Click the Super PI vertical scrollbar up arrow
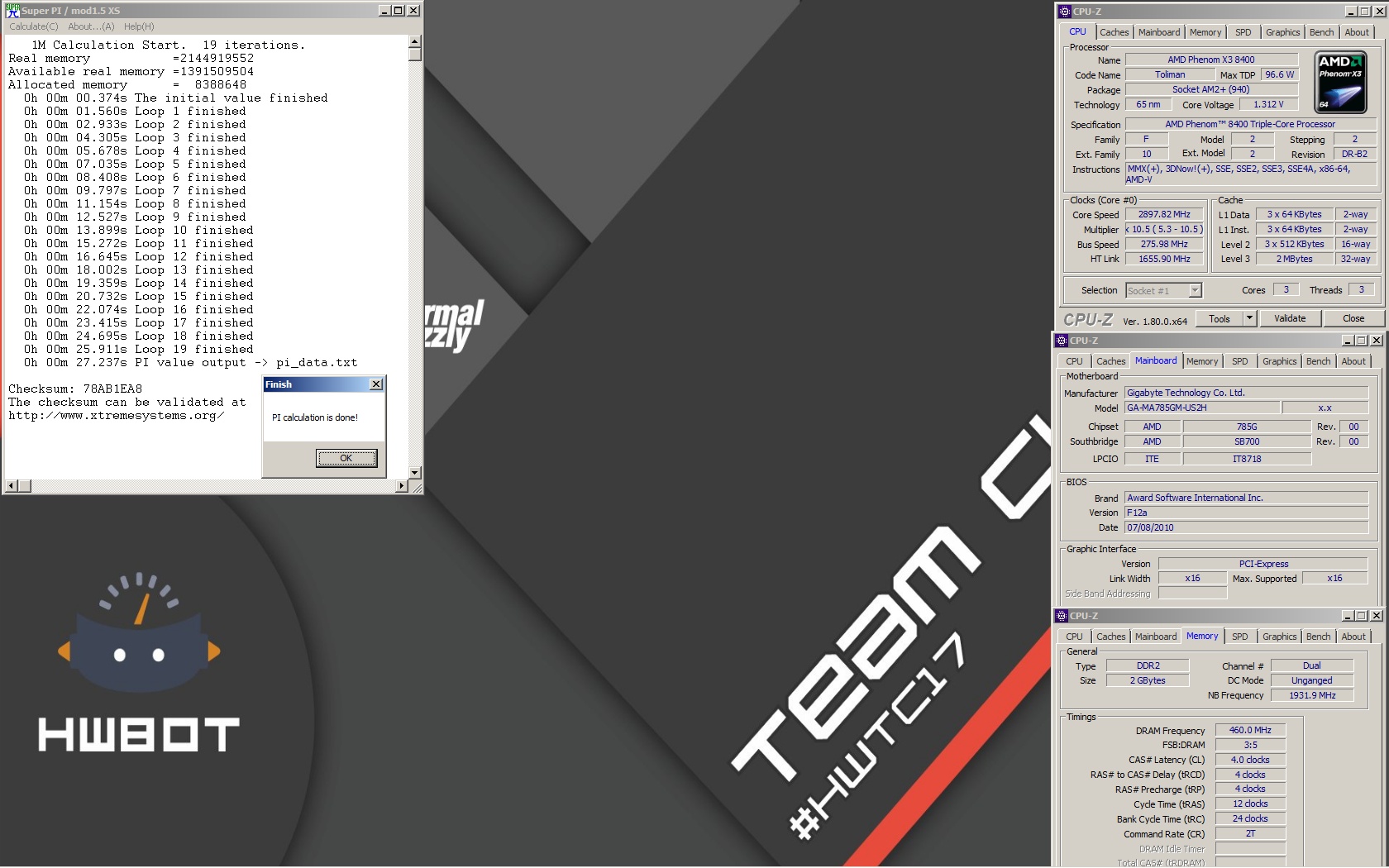This screenshot has width=1389, height=868. [415, 41]
